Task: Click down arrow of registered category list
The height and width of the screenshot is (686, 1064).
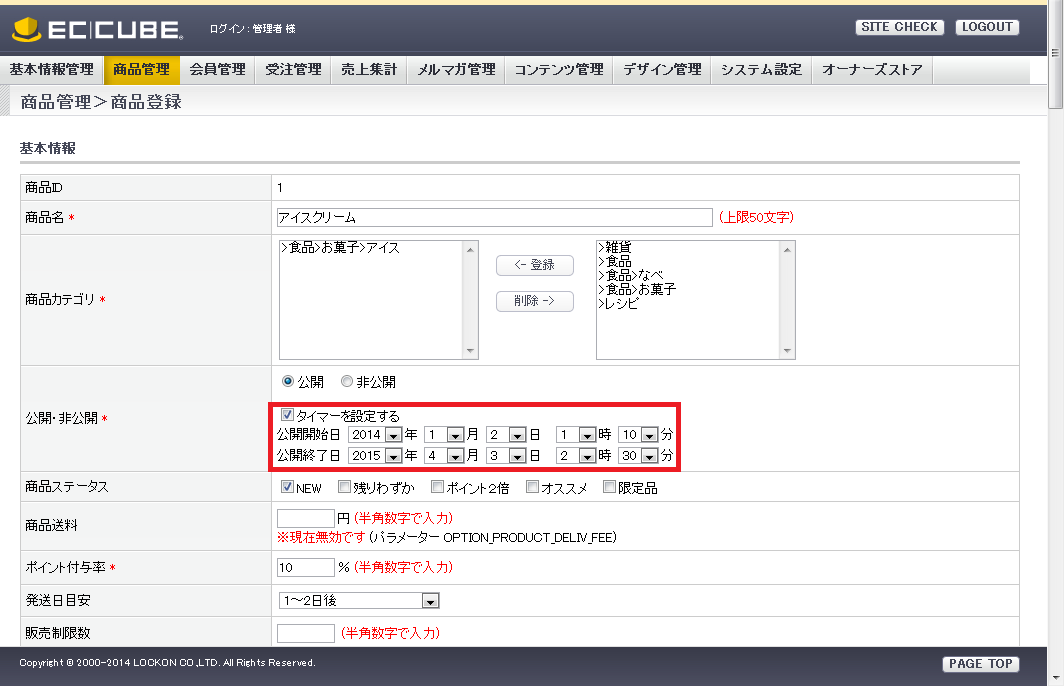Action: coord(470,351)
